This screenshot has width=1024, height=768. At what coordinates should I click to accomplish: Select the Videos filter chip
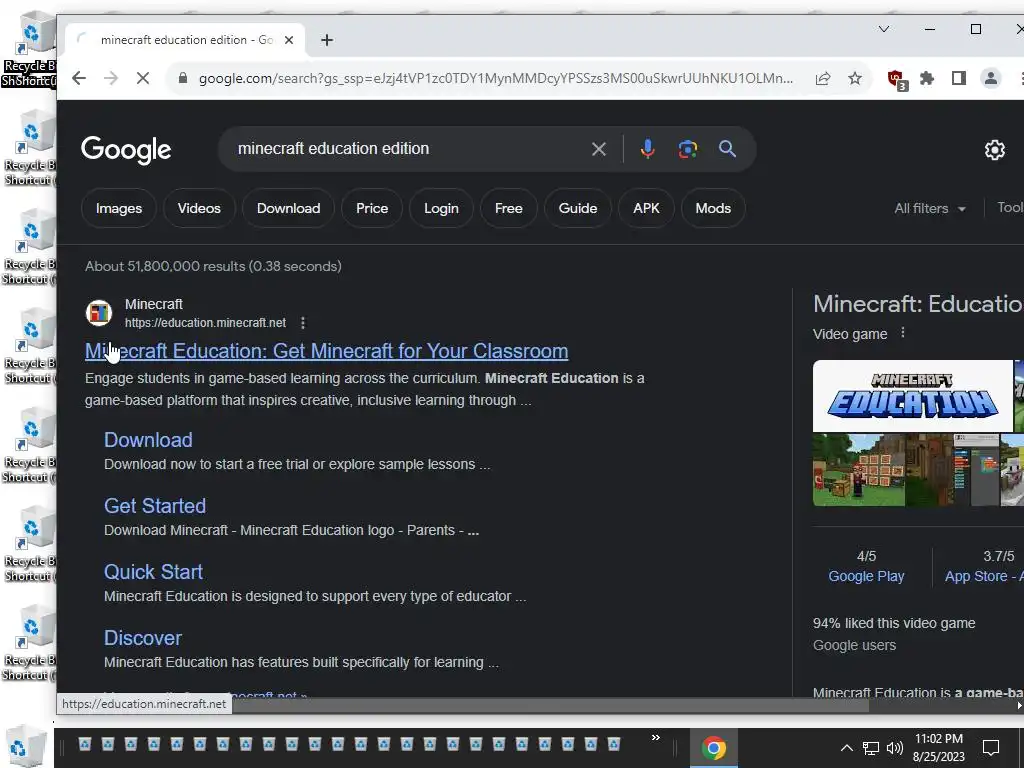point(199,208)
